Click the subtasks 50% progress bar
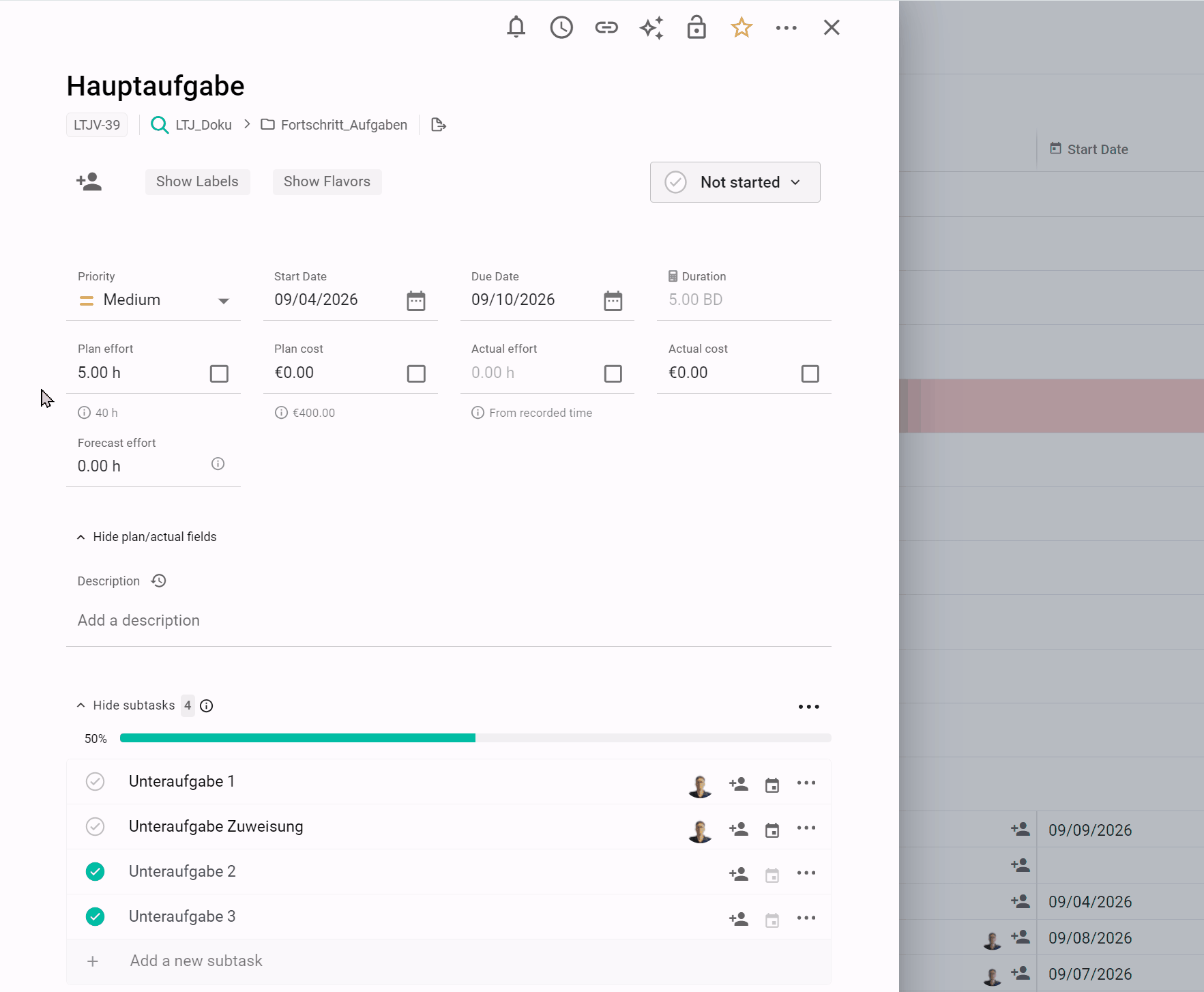 (475, 738)
